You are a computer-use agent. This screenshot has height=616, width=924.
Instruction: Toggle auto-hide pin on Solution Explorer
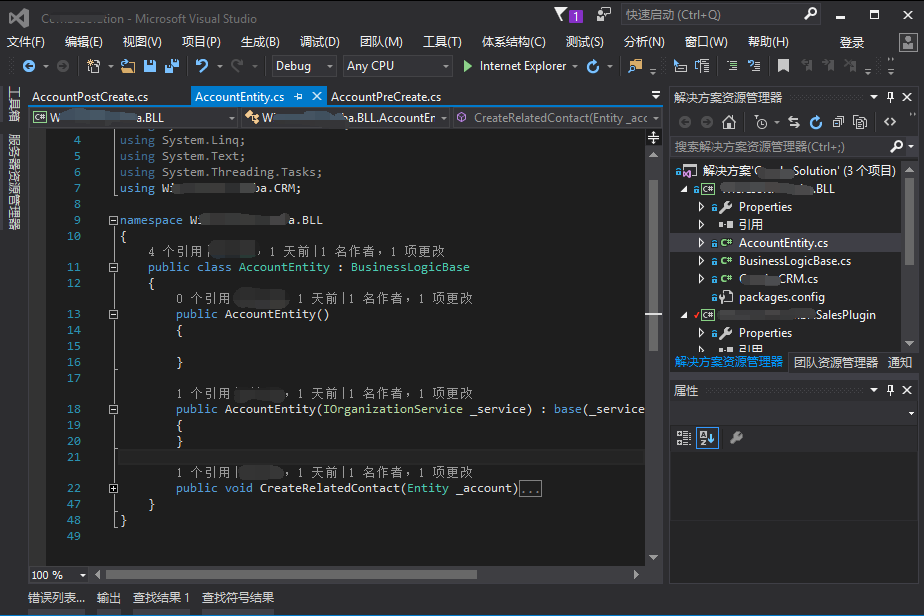[x=890, y=97]
